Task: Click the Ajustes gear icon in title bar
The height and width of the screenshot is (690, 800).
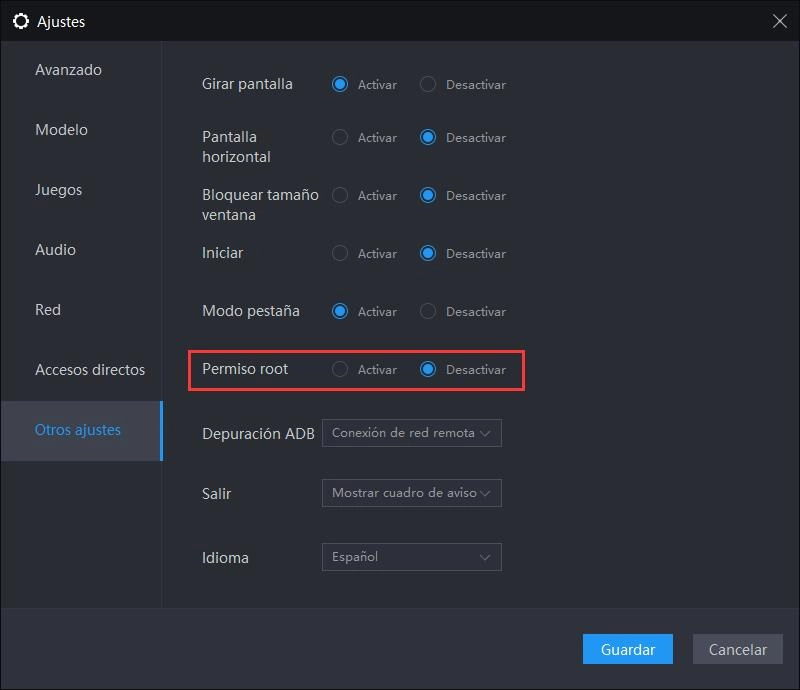Action: tap(21, 21)
